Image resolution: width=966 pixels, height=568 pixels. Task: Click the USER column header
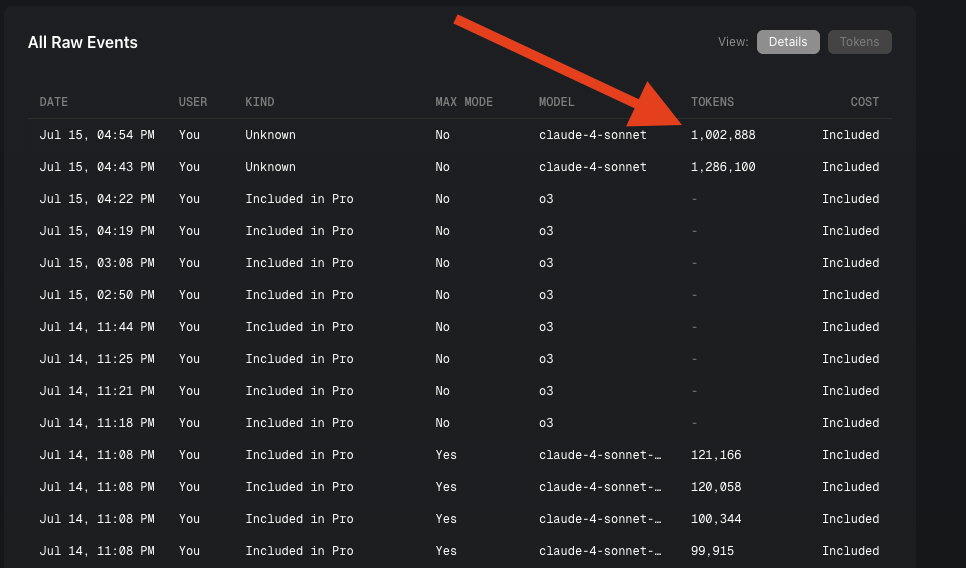click(x=193, y=102)
